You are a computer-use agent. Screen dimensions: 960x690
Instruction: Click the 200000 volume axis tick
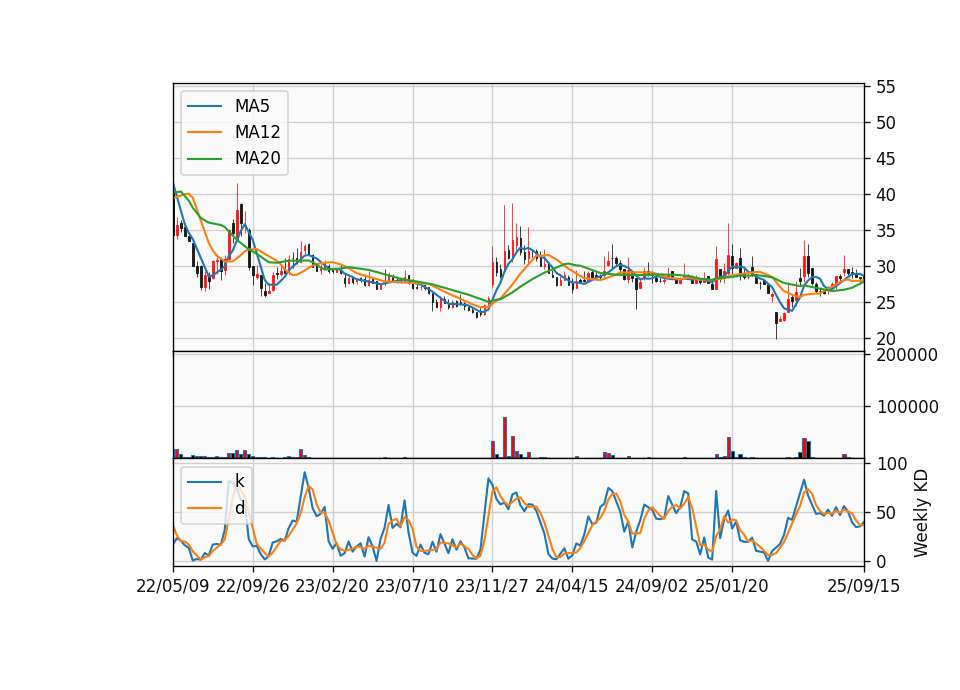(x=907, y=355)
